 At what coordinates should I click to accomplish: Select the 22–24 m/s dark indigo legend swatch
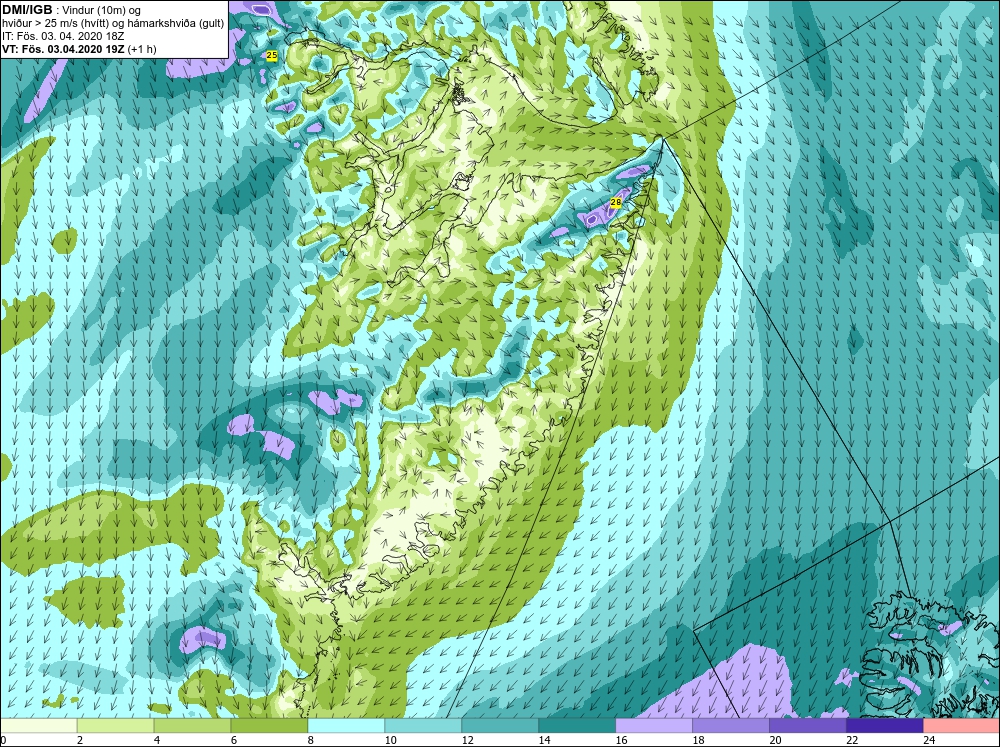[885, 726]
